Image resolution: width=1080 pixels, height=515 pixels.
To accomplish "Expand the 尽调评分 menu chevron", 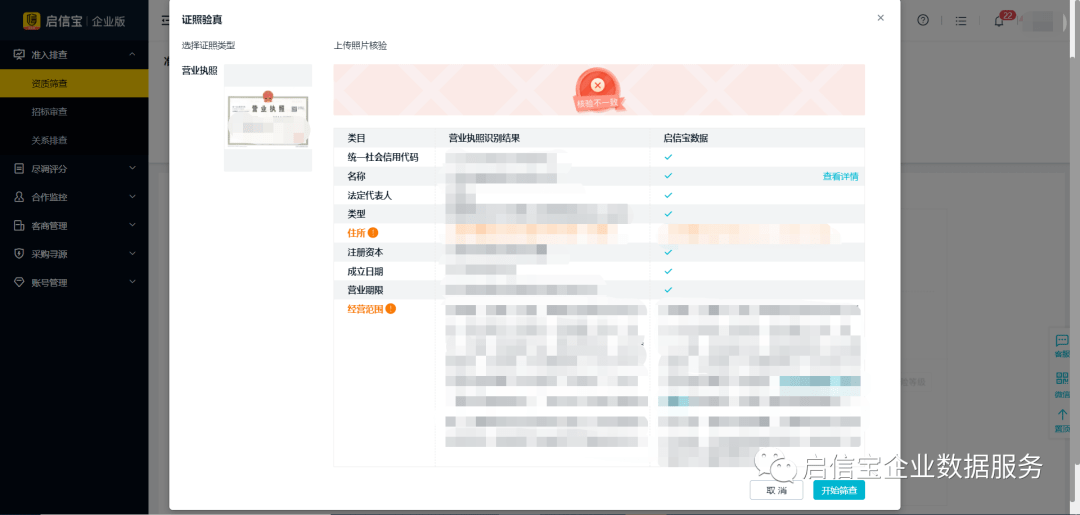I will 132,168.
